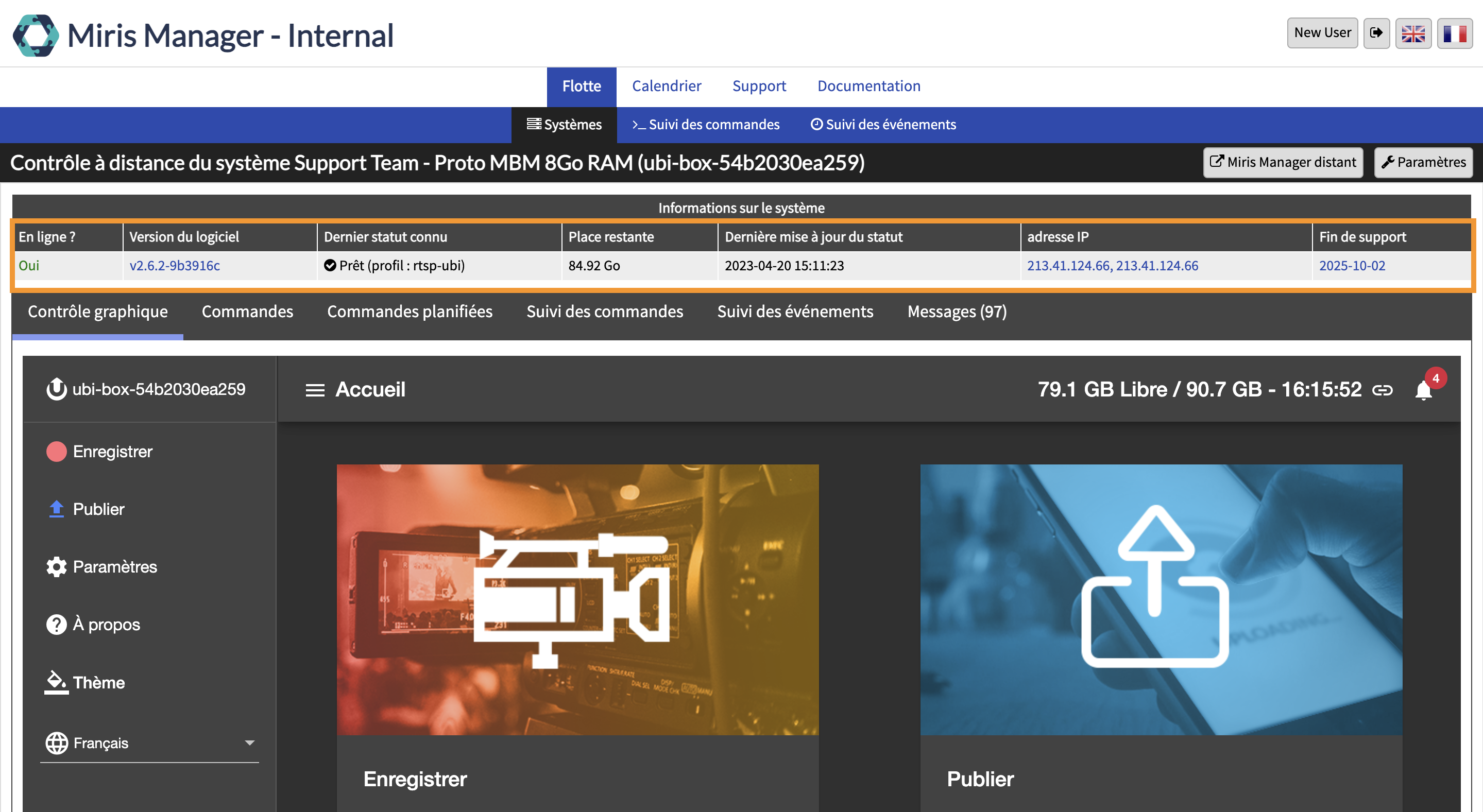This screenshot has height=812, width=1483.
Task: Click the Paramètres gear icon in sidebar
Action: [x=57, y=567]
